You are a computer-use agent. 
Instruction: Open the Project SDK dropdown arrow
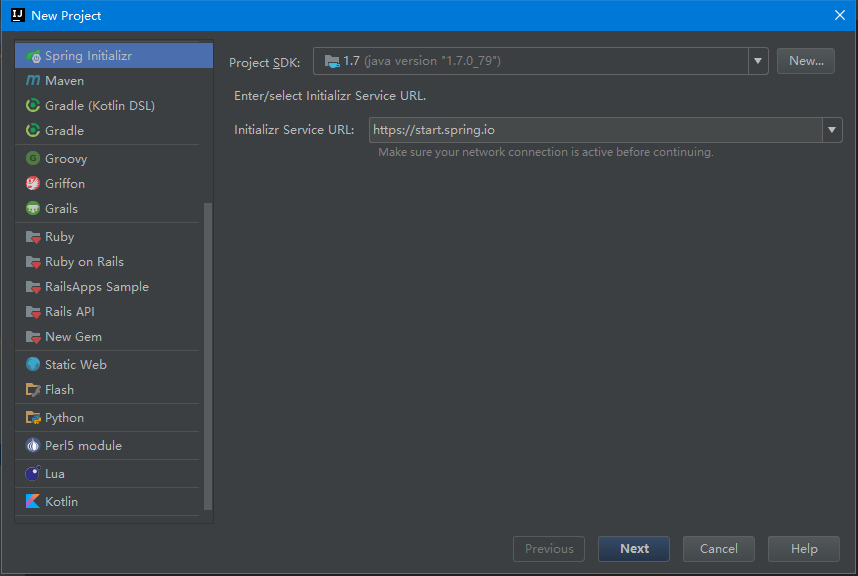[758, 61]
